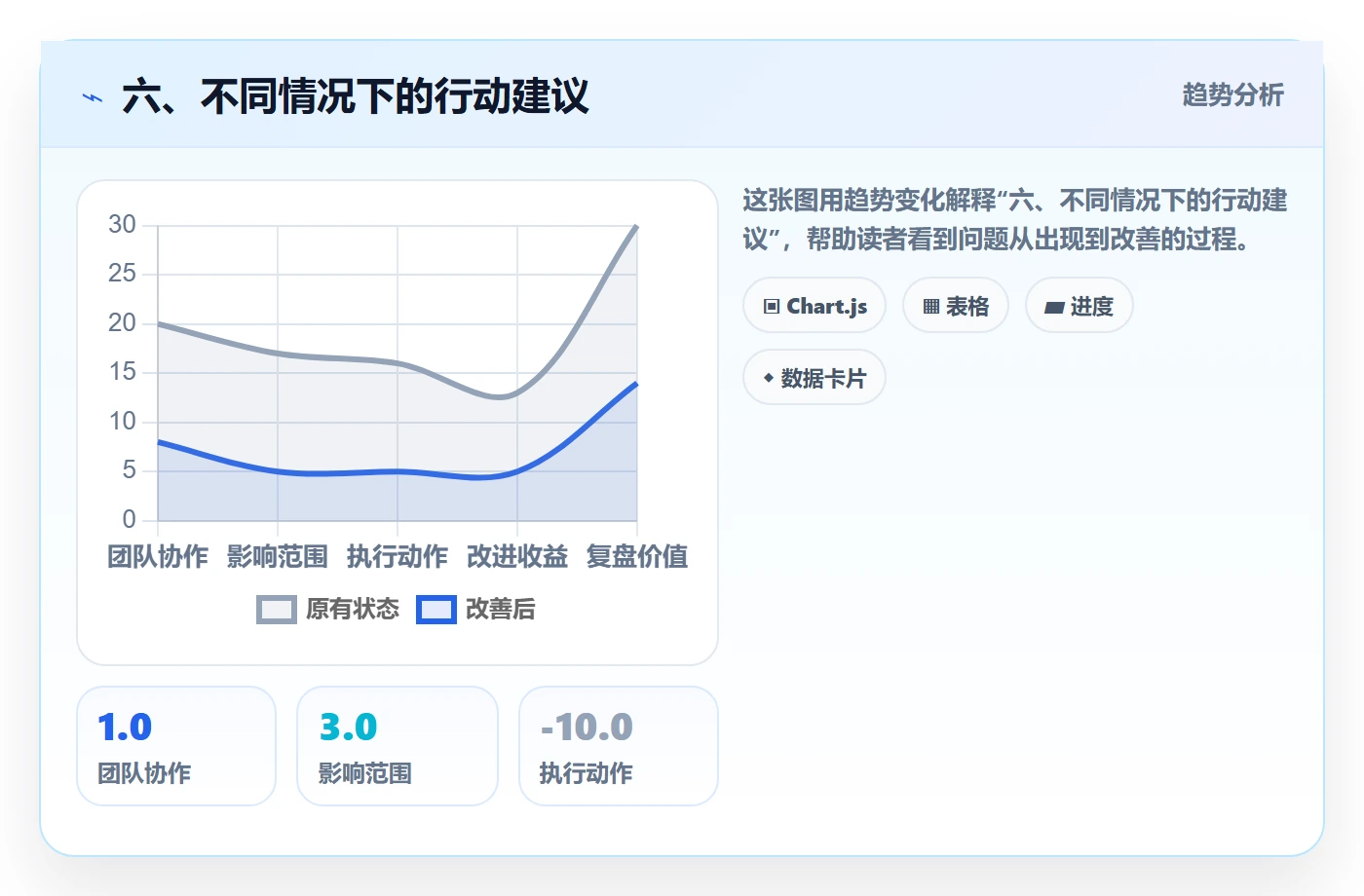Click the y-axis value 30
Screen dimensions: 1364x896
tap(122, 225)
